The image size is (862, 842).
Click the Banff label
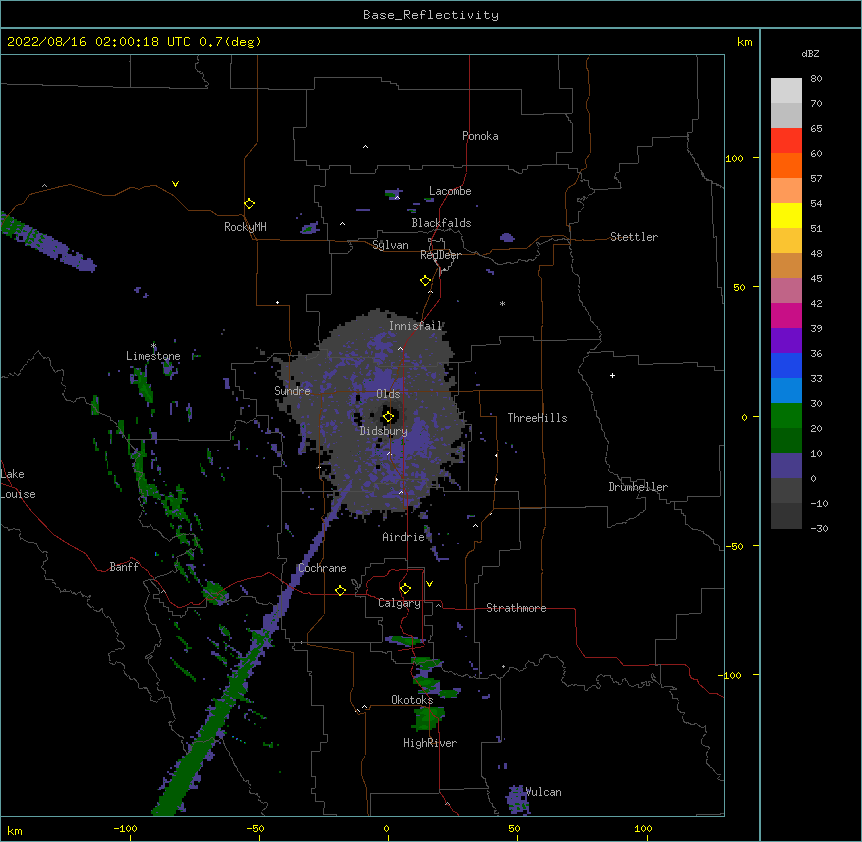(x=124, y=567)
